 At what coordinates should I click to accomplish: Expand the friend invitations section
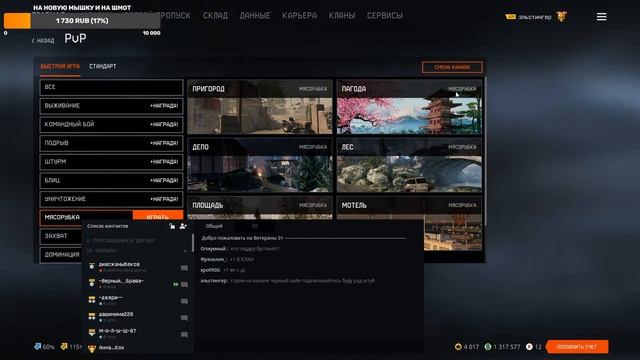tap(121, 240)
